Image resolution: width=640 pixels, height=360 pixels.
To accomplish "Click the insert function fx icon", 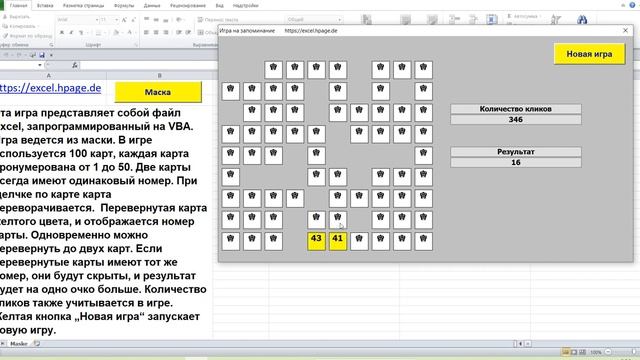I will (x=75, y=65).
